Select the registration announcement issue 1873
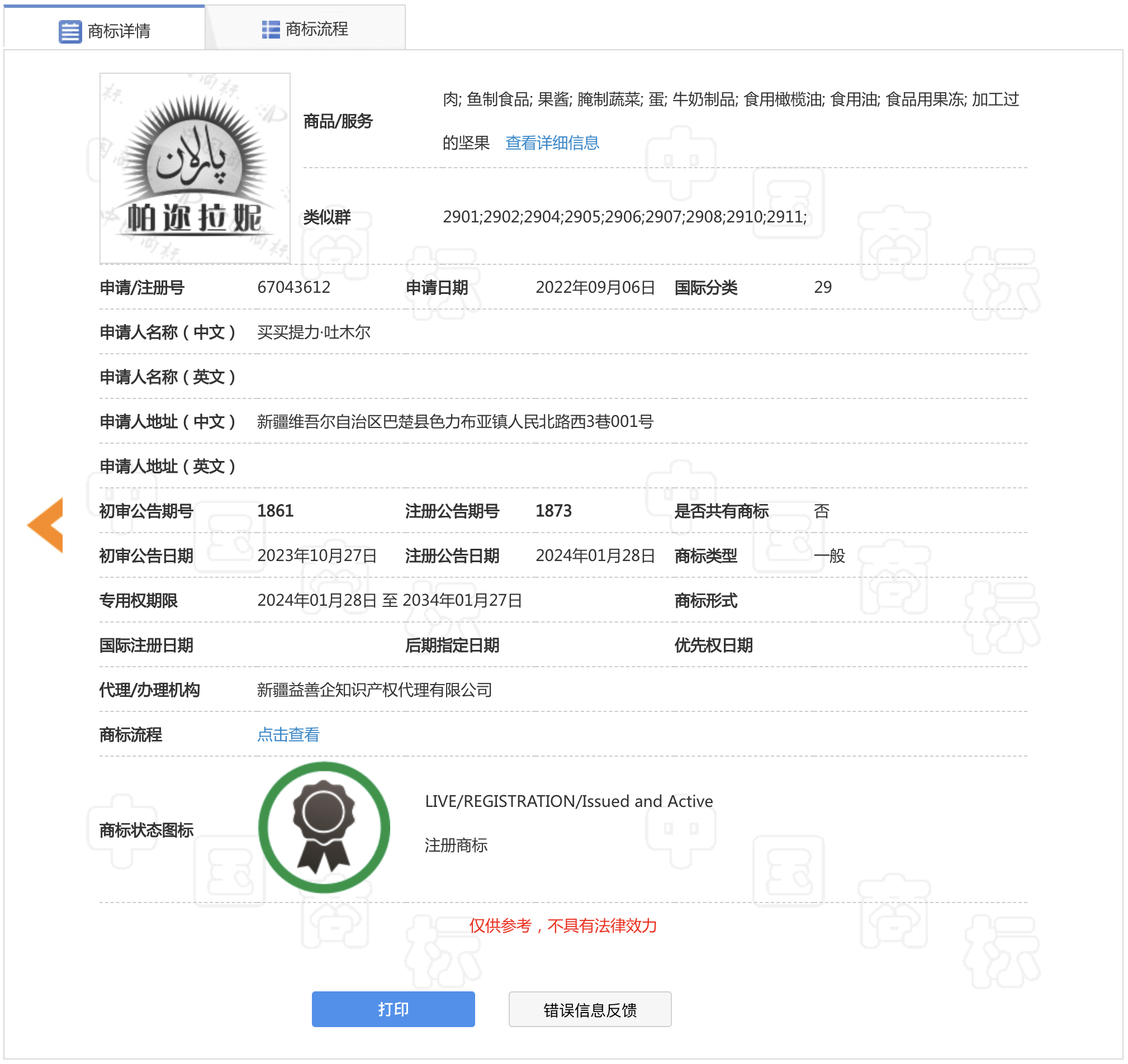Image resolution: width=1128 pixels, height=1064 pixels. click(x=554, y=511)
